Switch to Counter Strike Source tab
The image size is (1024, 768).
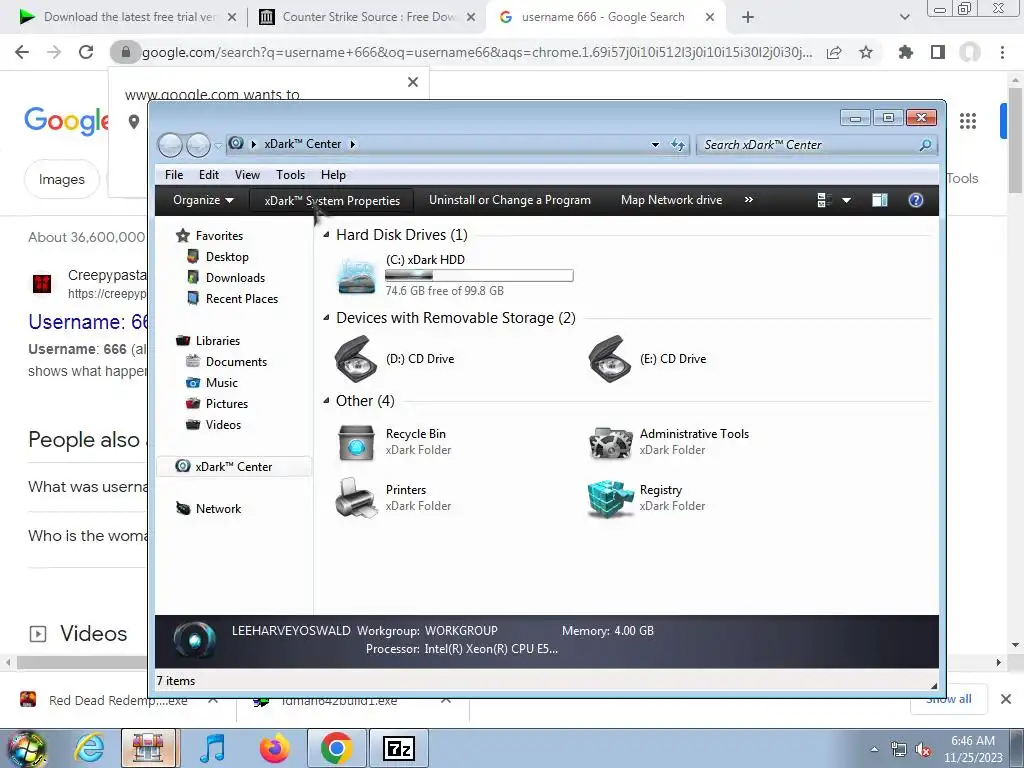pos(366,17)
